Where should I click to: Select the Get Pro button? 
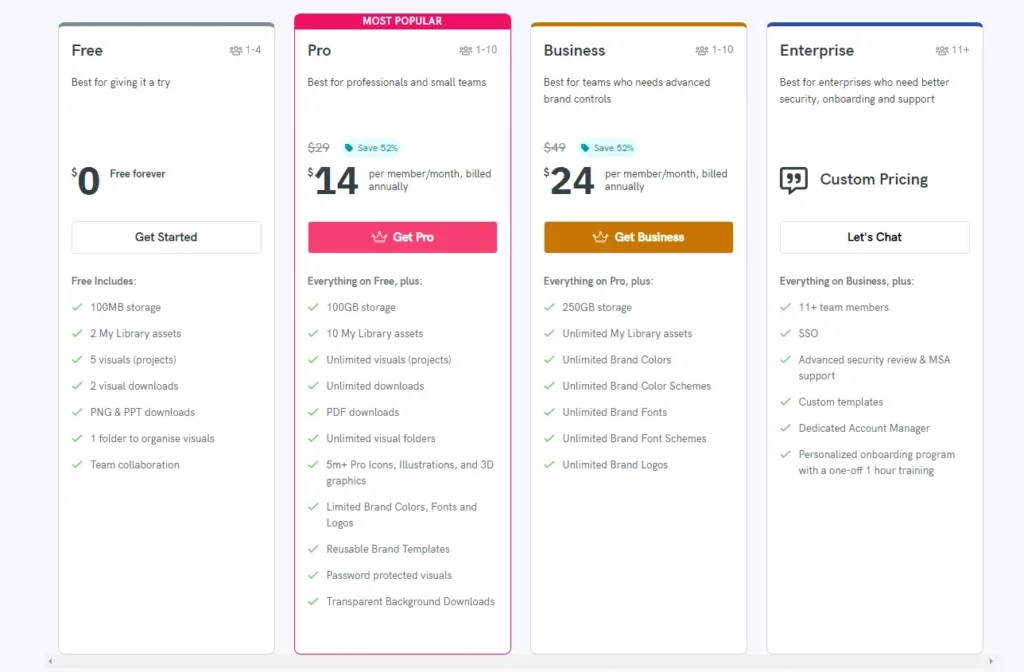(x=402, y=237)
